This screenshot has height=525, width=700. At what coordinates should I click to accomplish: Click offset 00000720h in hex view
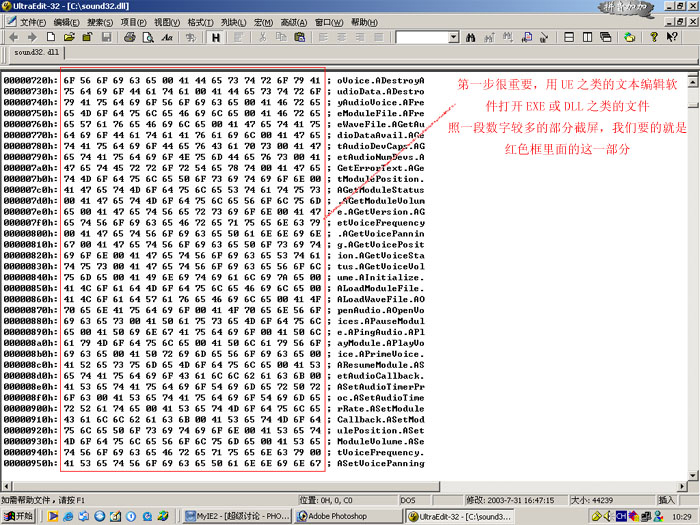(x=30, y=81)
